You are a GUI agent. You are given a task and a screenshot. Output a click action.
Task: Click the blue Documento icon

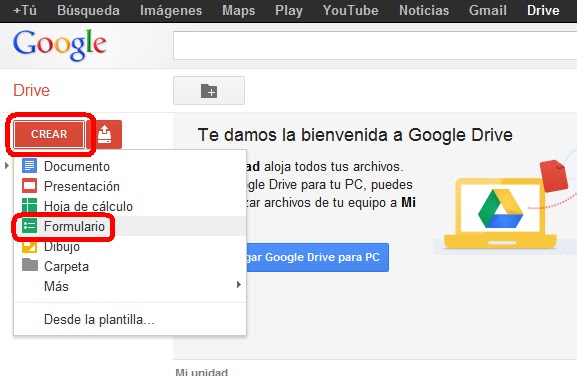click(29, 166)
